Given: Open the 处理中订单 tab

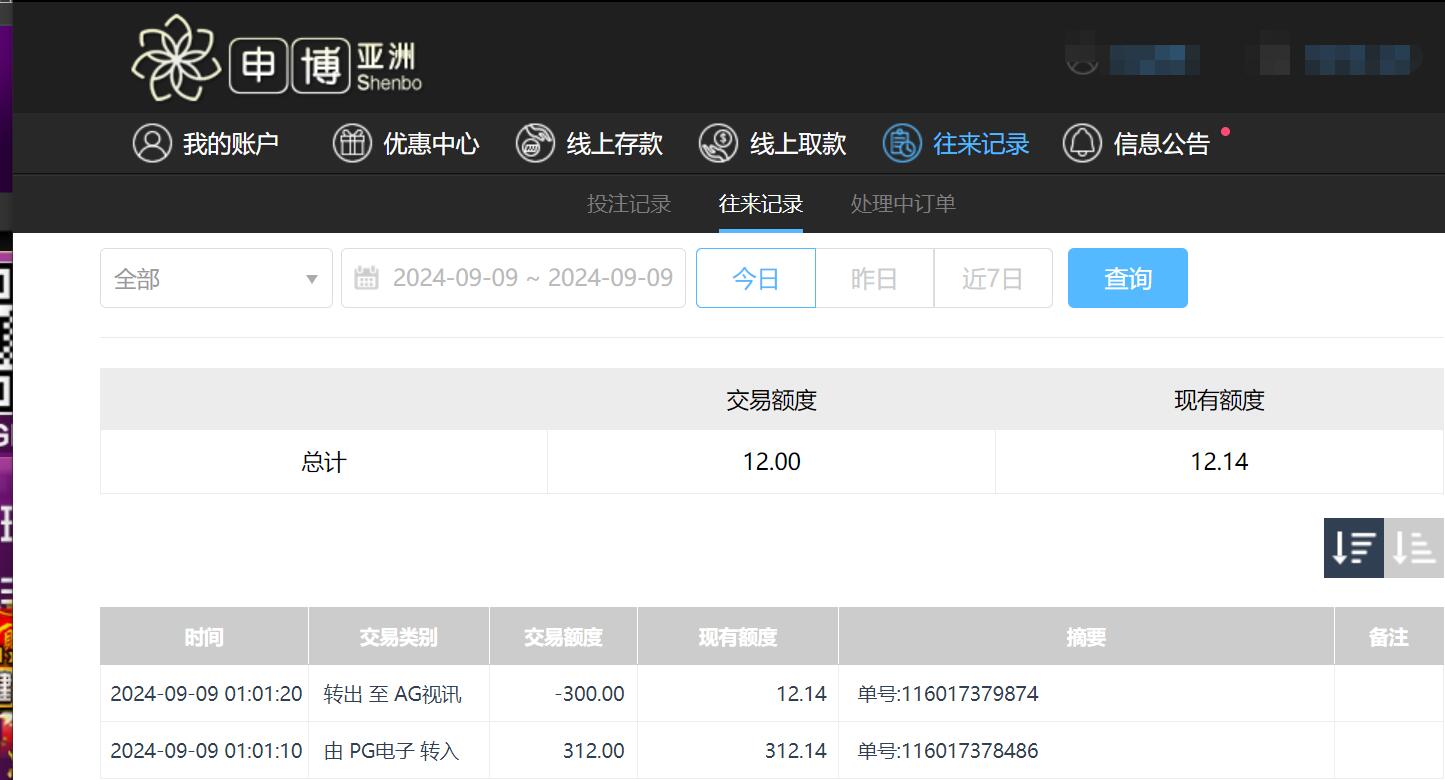Looking at the screenshot, I should [902, 204].
